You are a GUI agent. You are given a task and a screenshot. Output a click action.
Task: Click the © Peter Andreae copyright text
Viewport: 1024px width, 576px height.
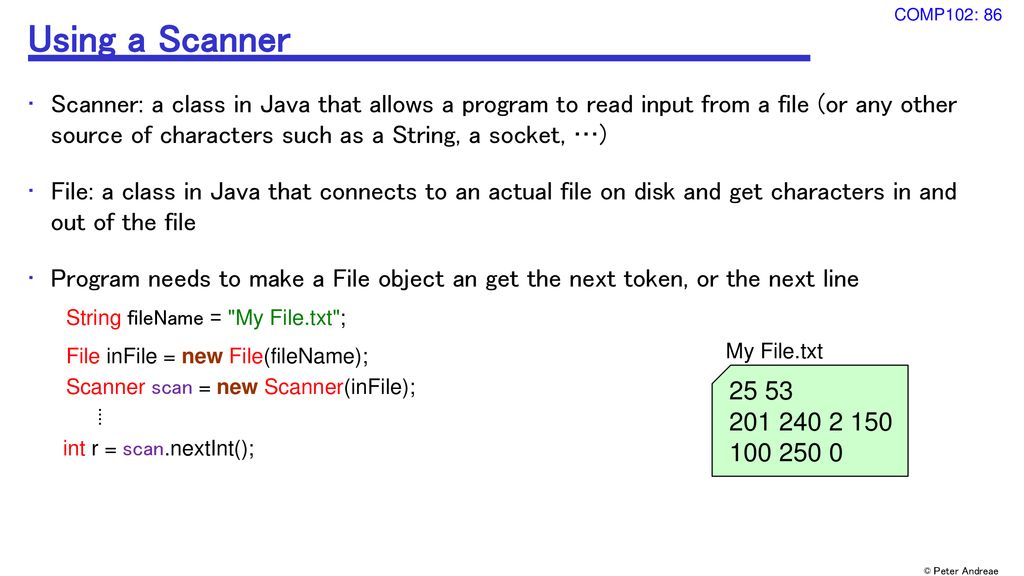(960, 570)
